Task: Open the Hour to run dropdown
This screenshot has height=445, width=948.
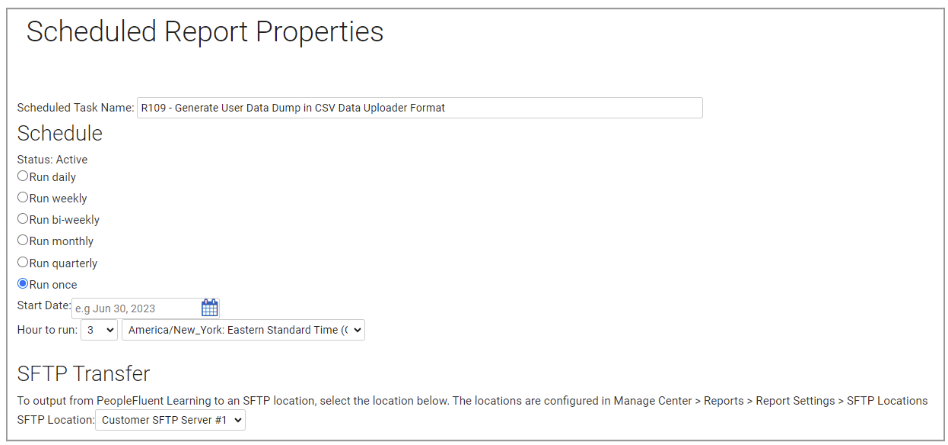Action: (99, 330)
